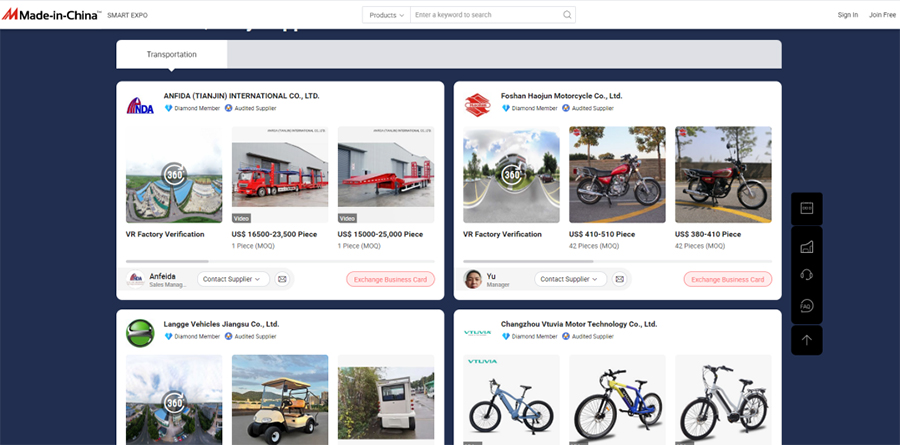Exchange Business Card with ANFIDA
The width and height of the screenshot is (900, 445).
point(390,279)
